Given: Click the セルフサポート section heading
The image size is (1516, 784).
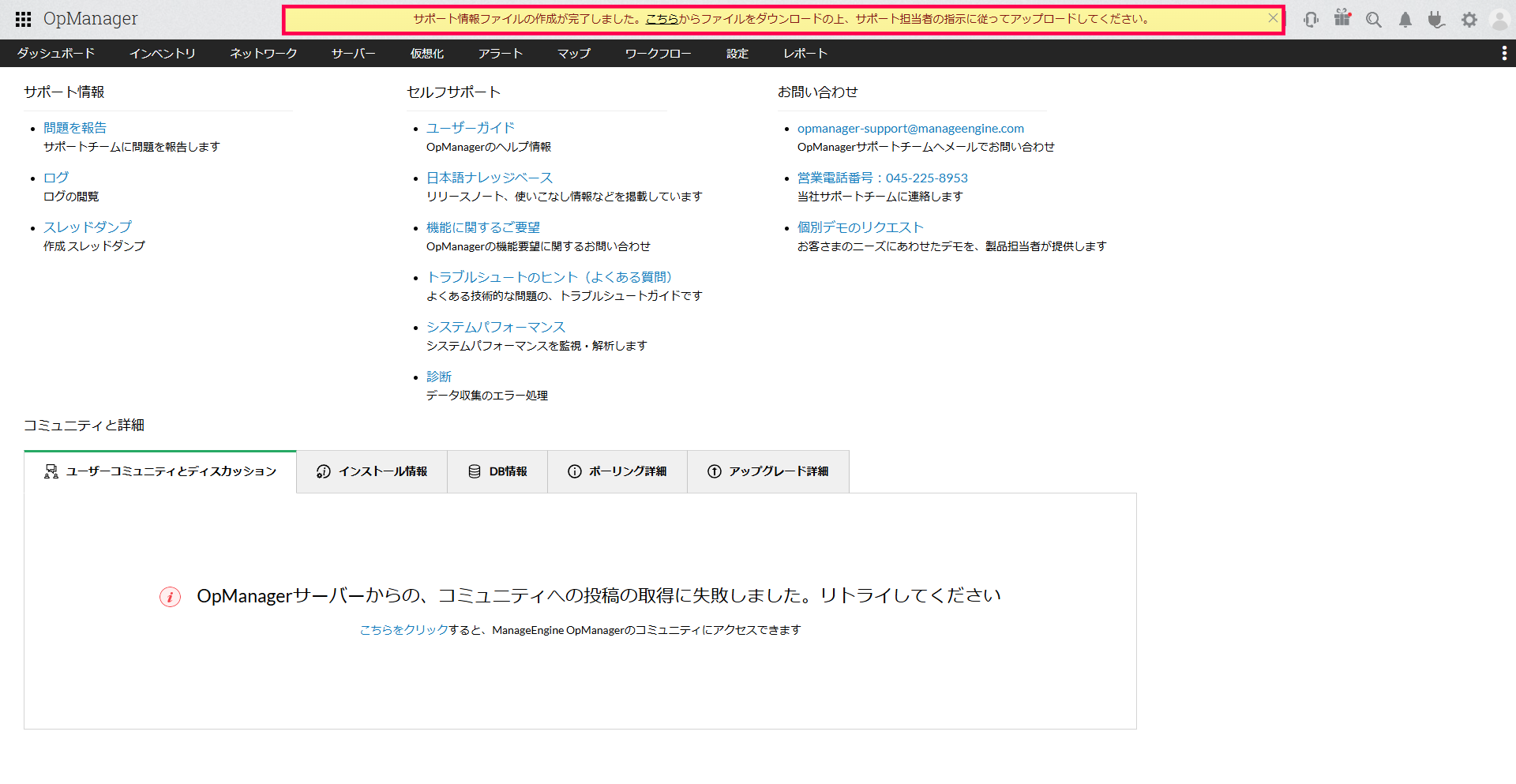Looking at the screenshot, I should [x=454, y=92].
